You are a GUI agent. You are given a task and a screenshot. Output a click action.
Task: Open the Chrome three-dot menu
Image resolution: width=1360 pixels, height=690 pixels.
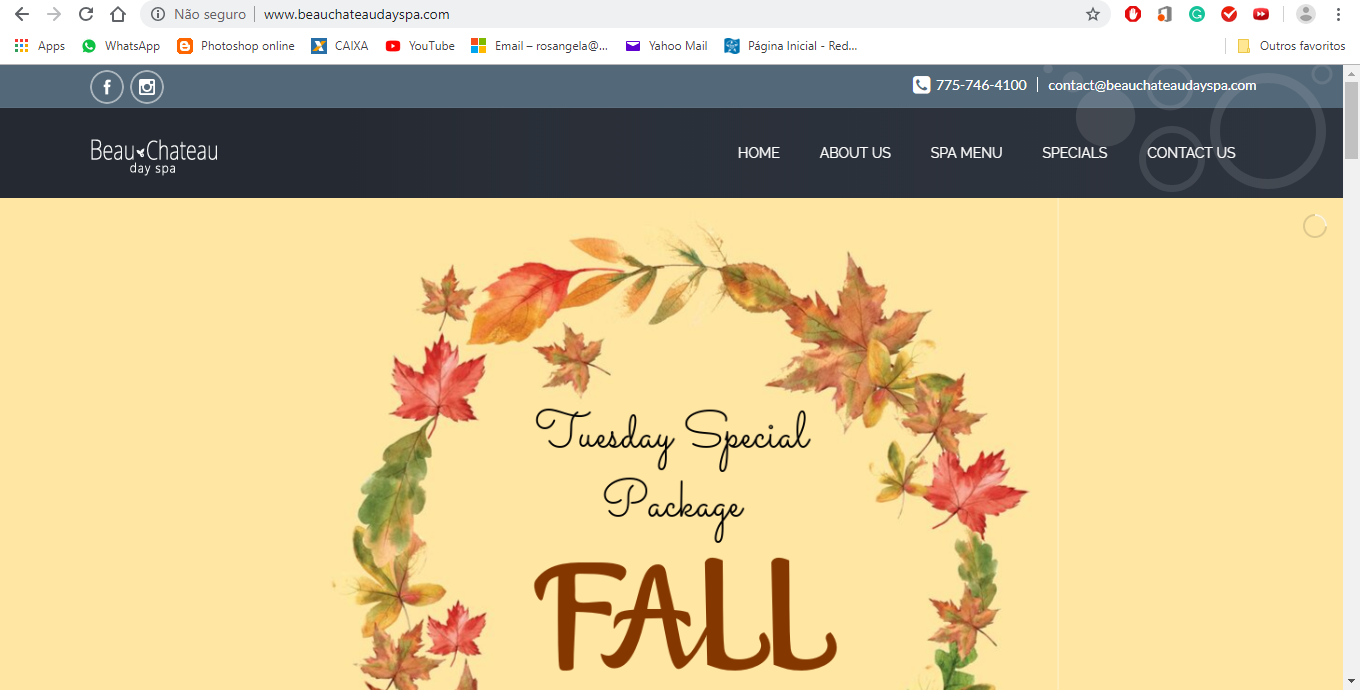click(x=1338, y=14)
